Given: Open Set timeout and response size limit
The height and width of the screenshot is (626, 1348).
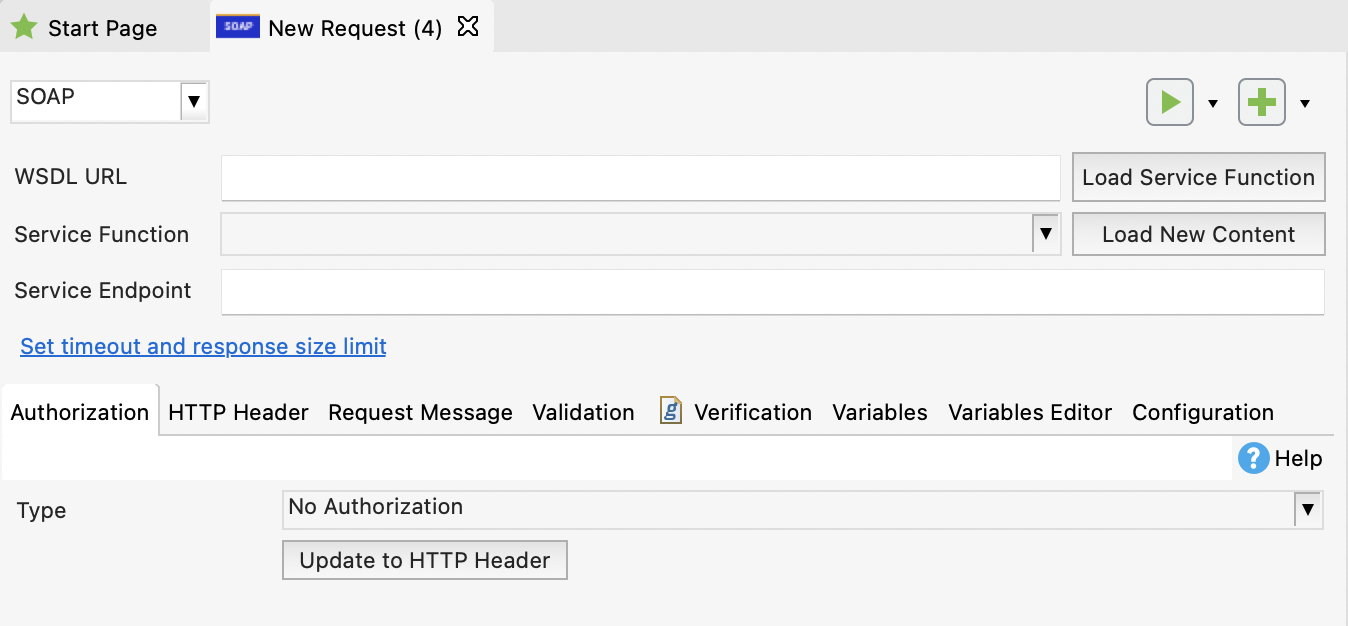Looking at the screenshot, I should tap(202, 346).
